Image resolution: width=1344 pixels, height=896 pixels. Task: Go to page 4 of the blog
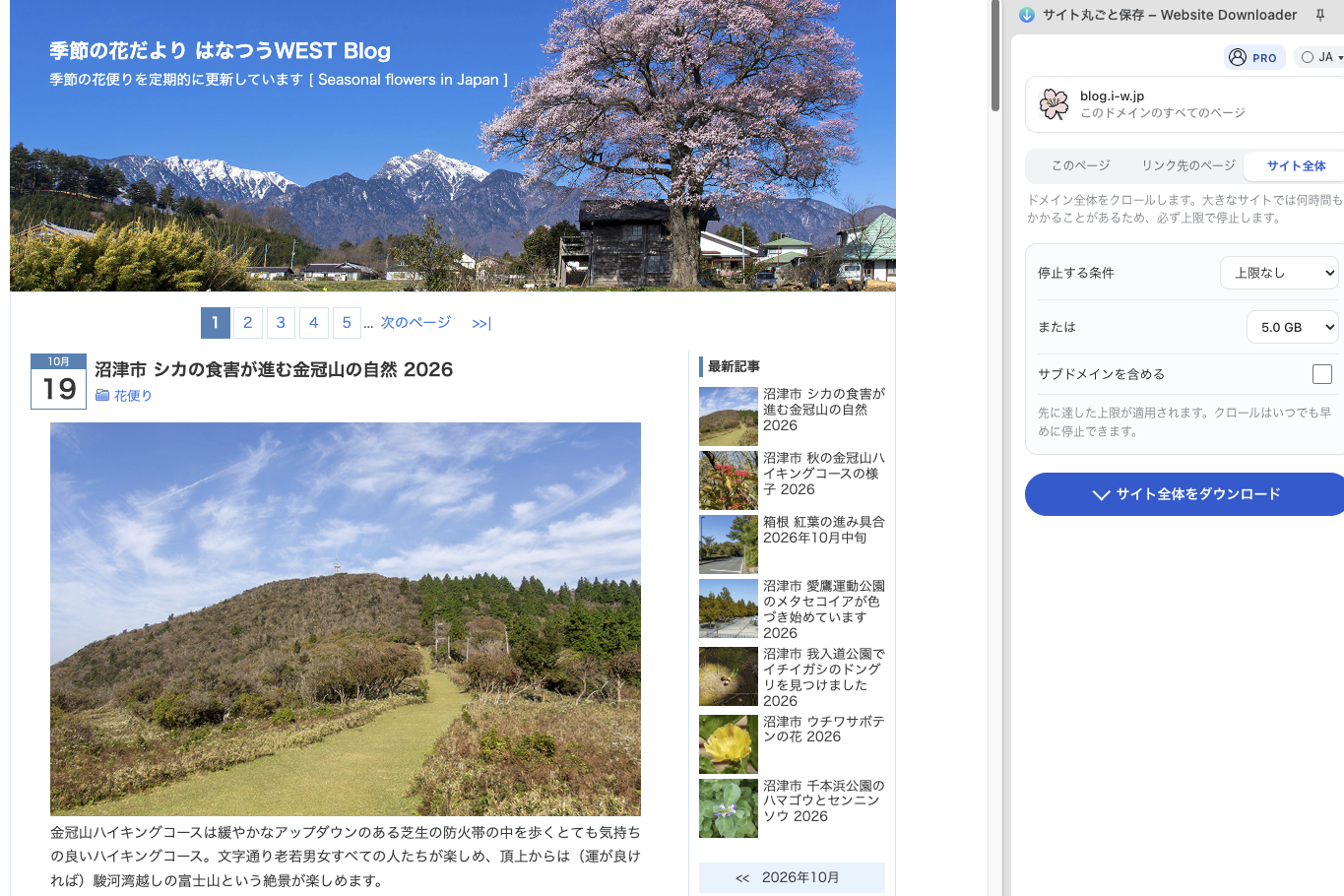point(313,323)
